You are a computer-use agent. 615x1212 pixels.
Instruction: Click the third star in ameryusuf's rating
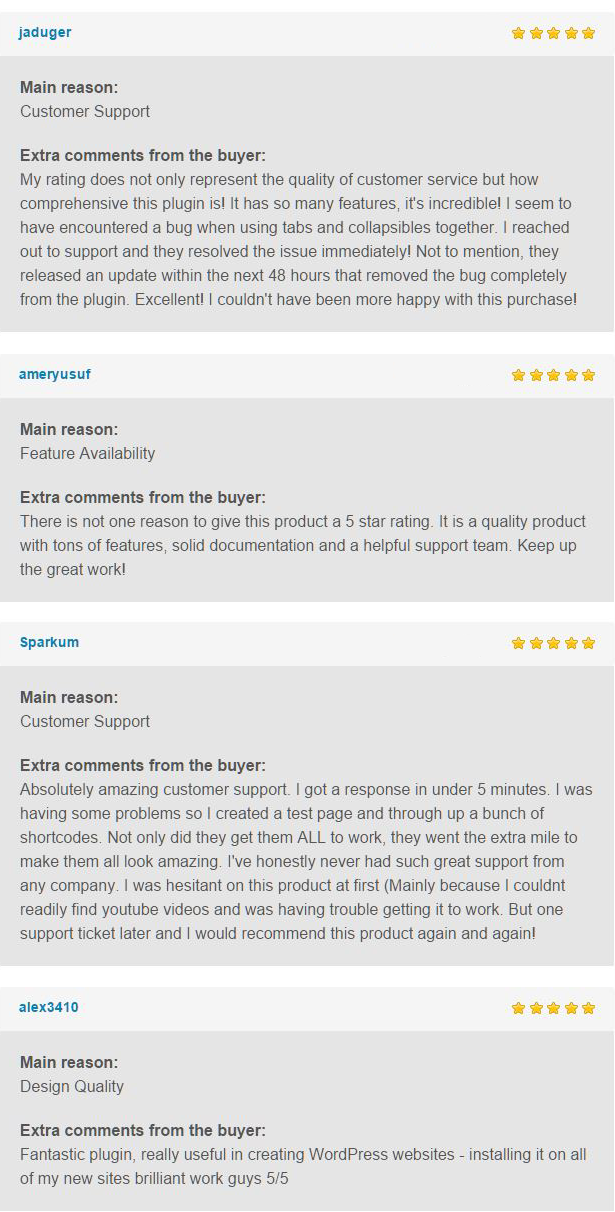pyautogui.click(x=553, y=375)
